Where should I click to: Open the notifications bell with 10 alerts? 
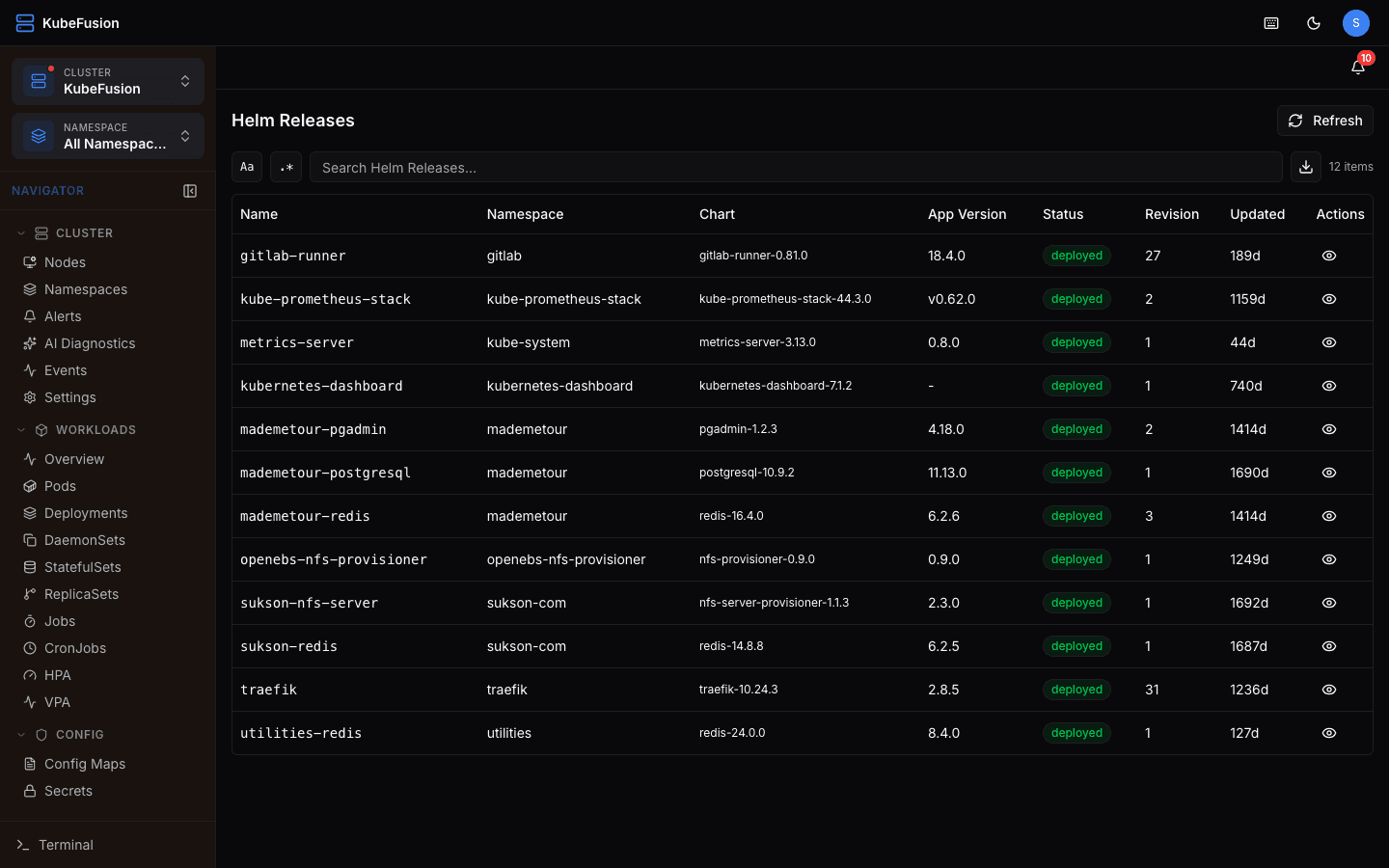click(1358, 66)
